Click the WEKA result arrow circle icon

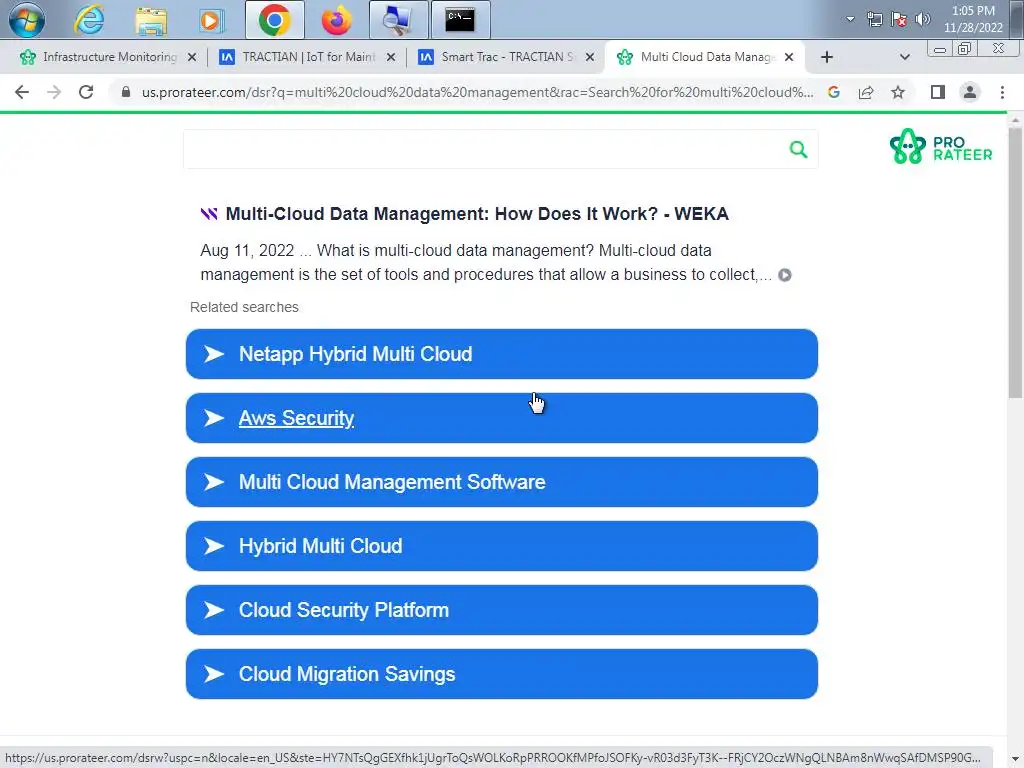coord(785,275)
